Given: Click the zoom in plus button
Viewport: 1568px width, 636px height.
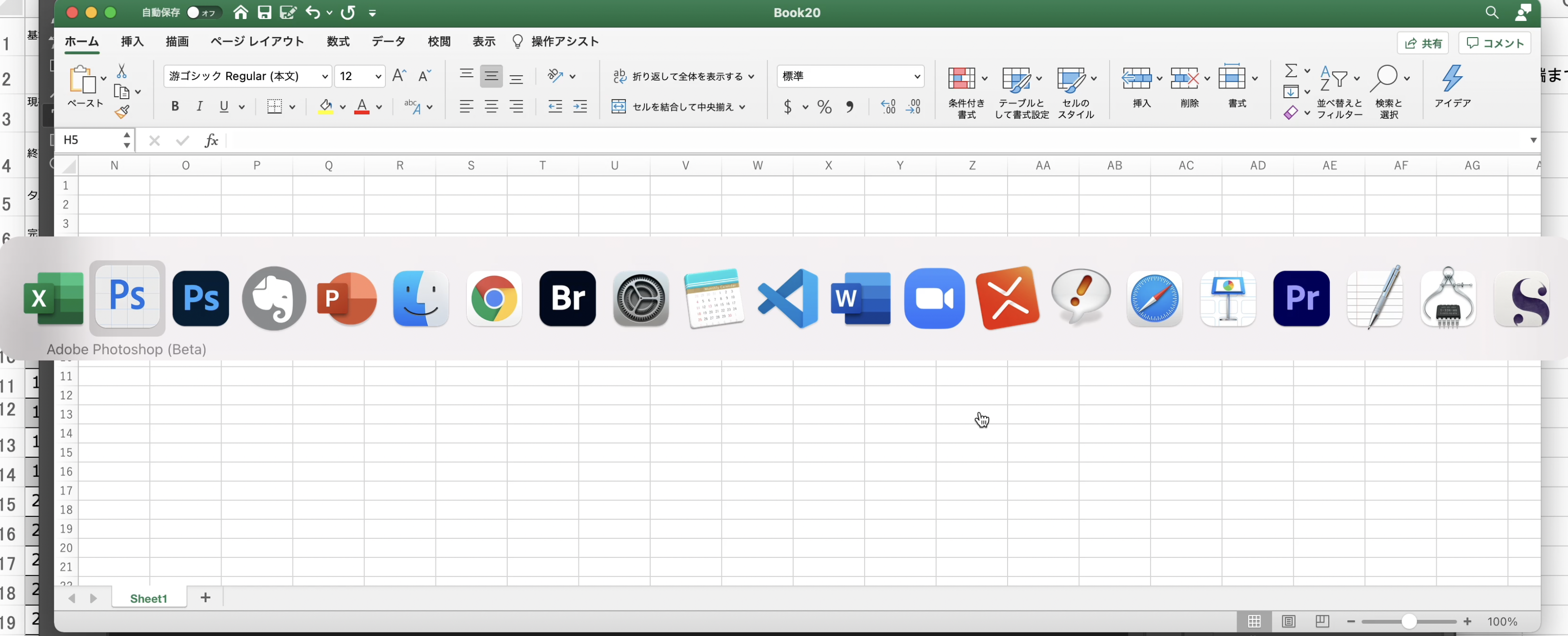Looking at the screenshot, I should pos(1467,621).
